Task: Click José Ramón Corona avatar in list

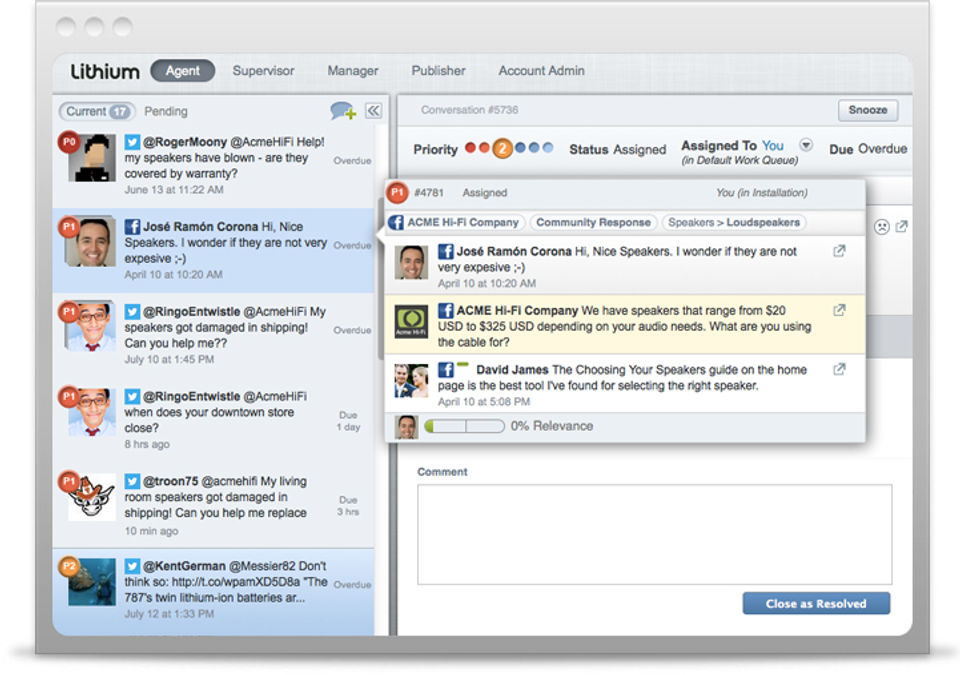Action: tap(92, 242)
